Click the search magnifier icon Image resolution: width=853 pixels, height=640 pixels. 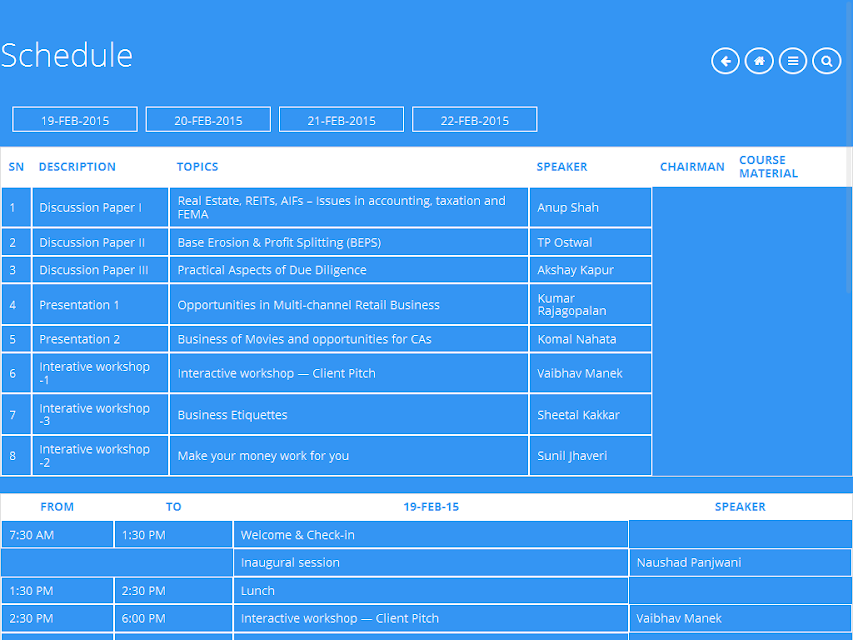(x=826, y=61)
